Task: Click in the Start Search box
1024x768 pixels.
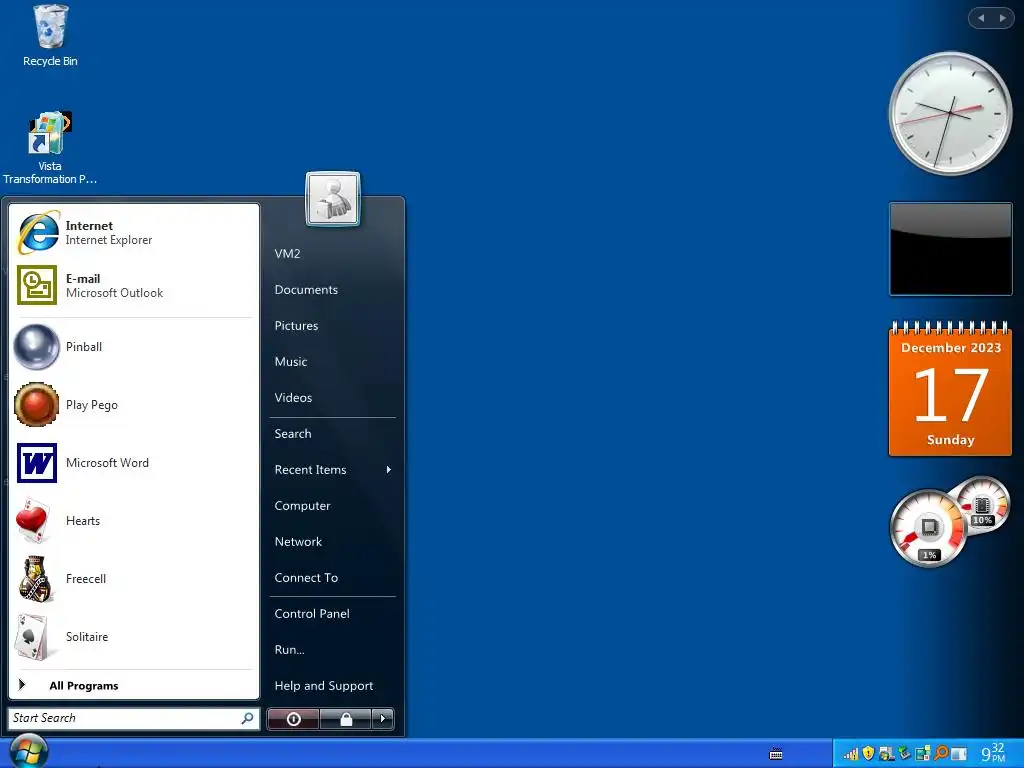Action: point(134,718)
